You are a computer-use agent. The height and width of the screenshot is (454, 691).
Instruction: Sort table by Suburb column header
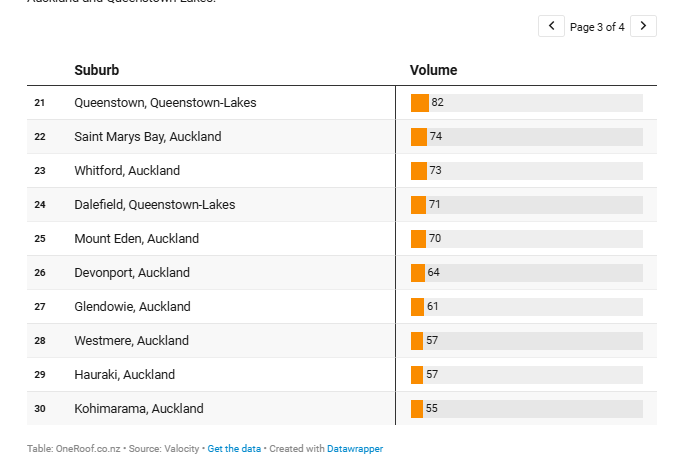[x=96, y=70]
